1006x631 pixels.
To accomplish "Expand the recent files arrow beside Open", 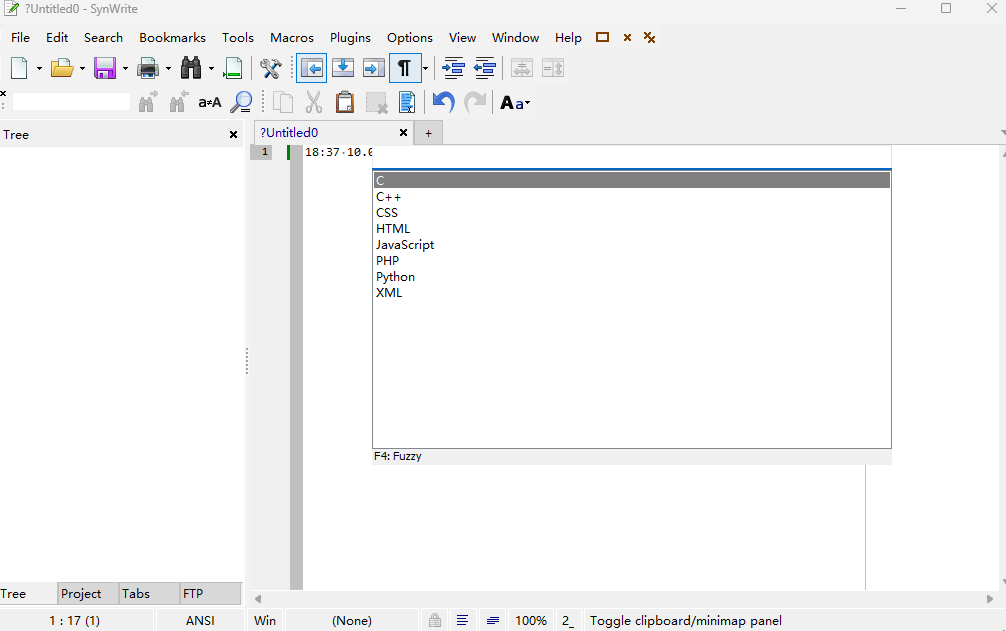I will pyautogui.click(x=82, y=69).
